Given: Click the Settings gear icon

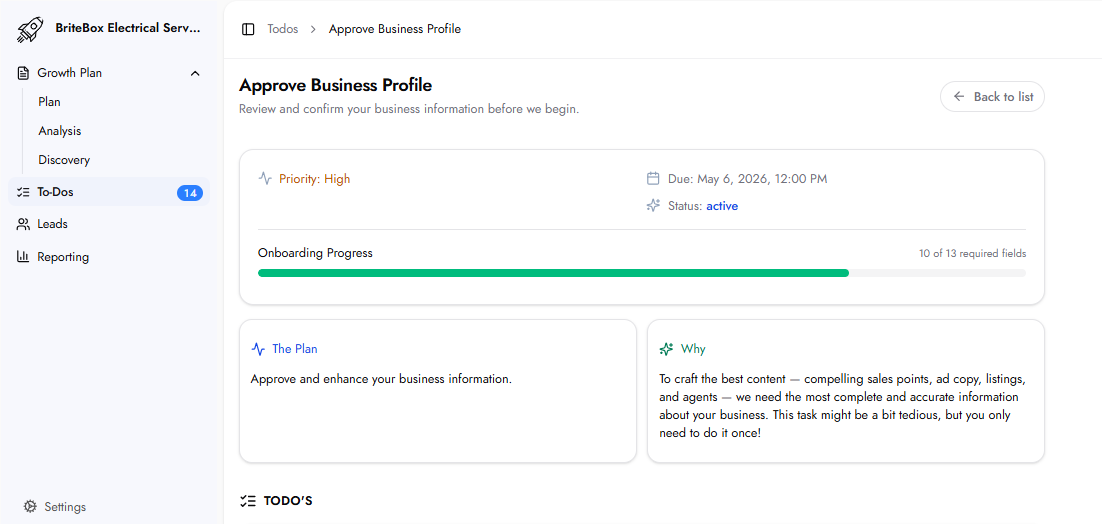Looking at the screenshot, I should tap(30, 507).
